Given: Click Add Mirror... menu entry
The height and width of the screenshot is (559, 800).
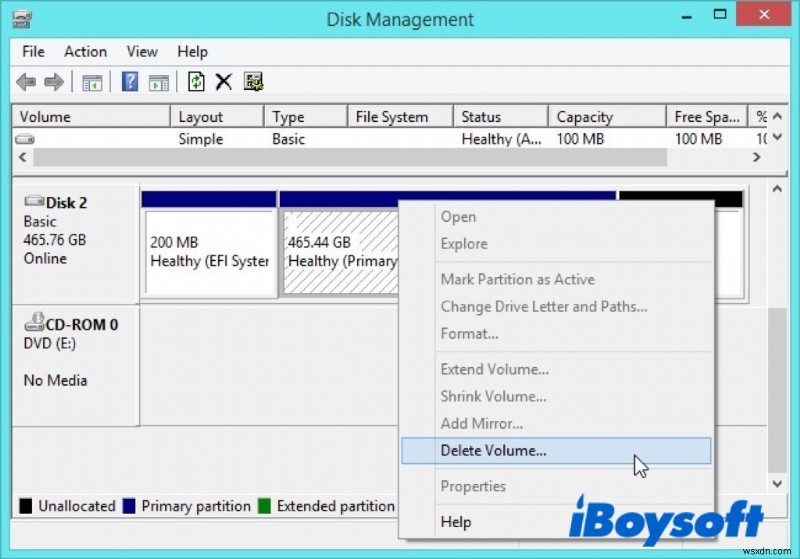Looking at the screenshot, I should click(556, 423).
